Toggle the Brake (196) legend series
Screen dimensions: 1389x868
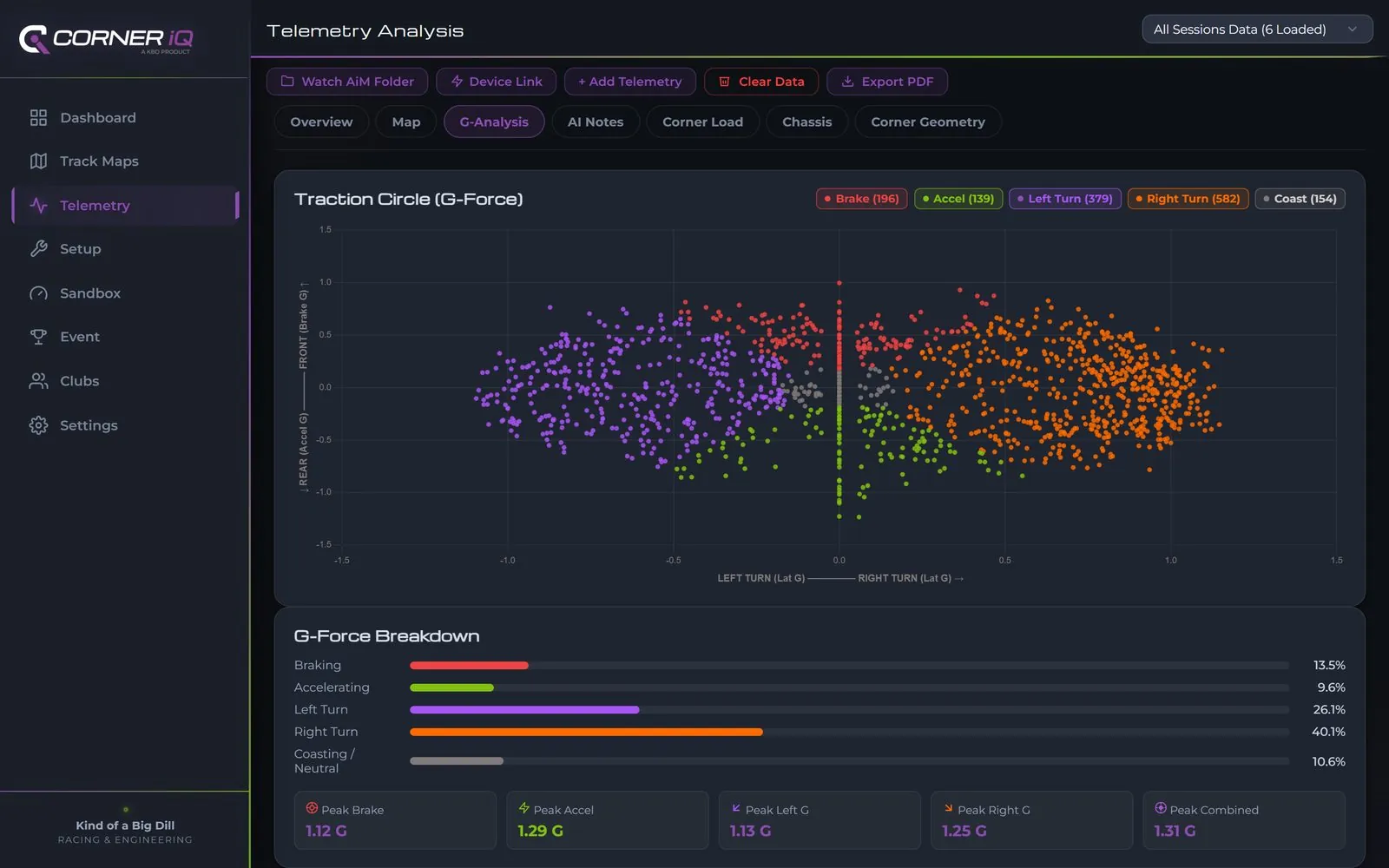tap(862, 199)
